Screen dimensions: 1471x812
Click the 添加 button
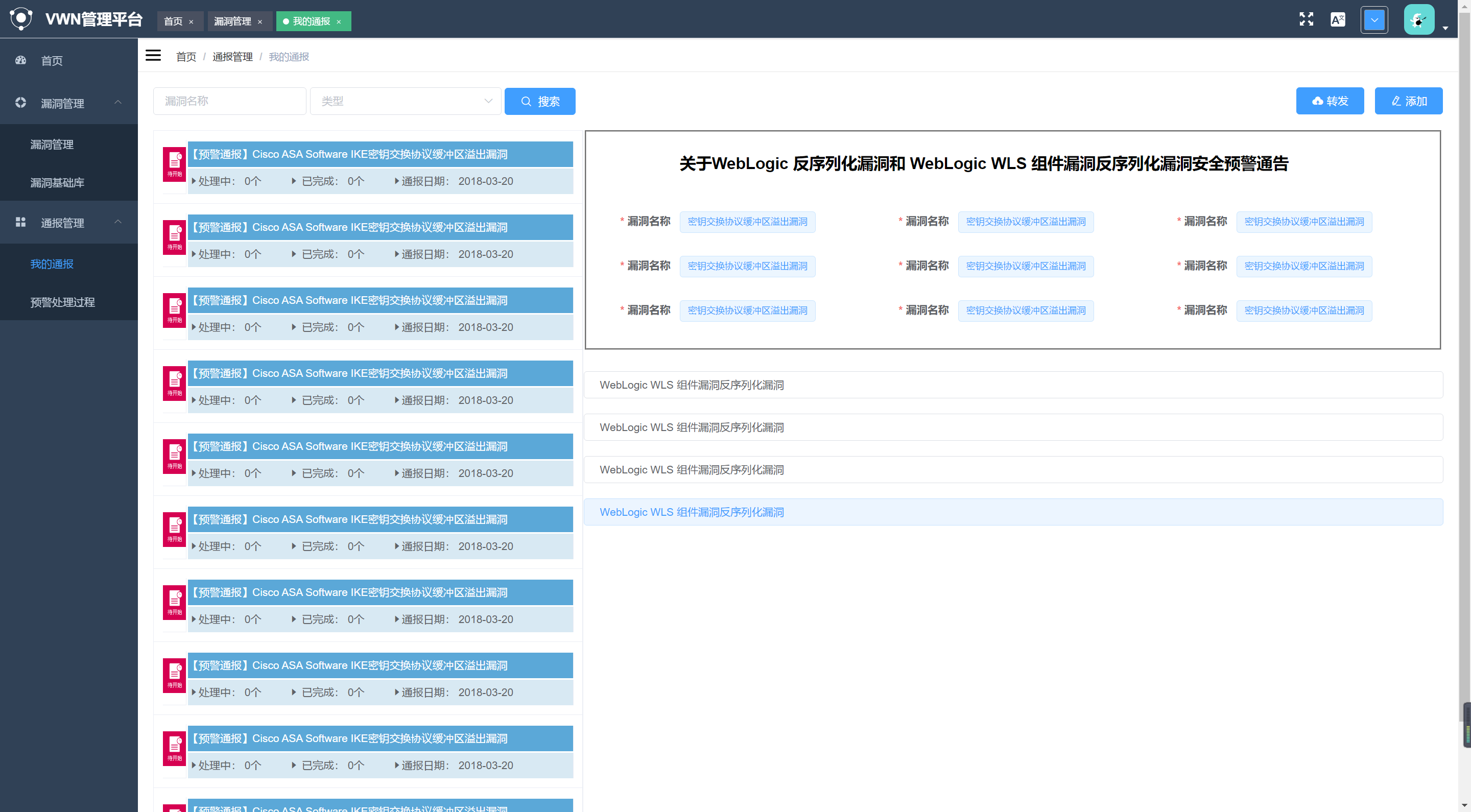1409,101
